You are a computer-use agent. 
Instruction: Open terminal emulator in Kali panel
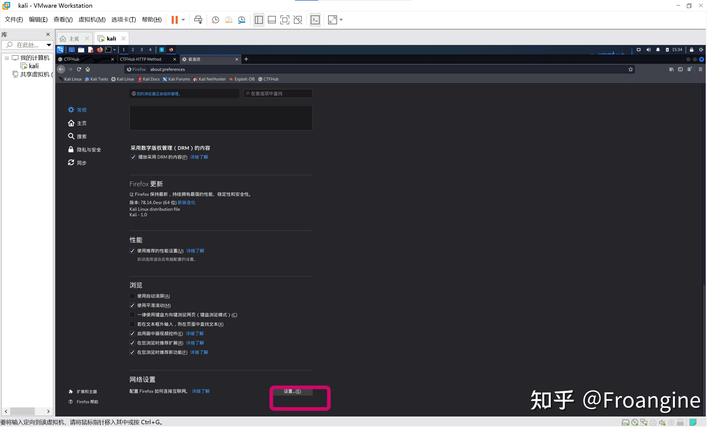[108, 50]
